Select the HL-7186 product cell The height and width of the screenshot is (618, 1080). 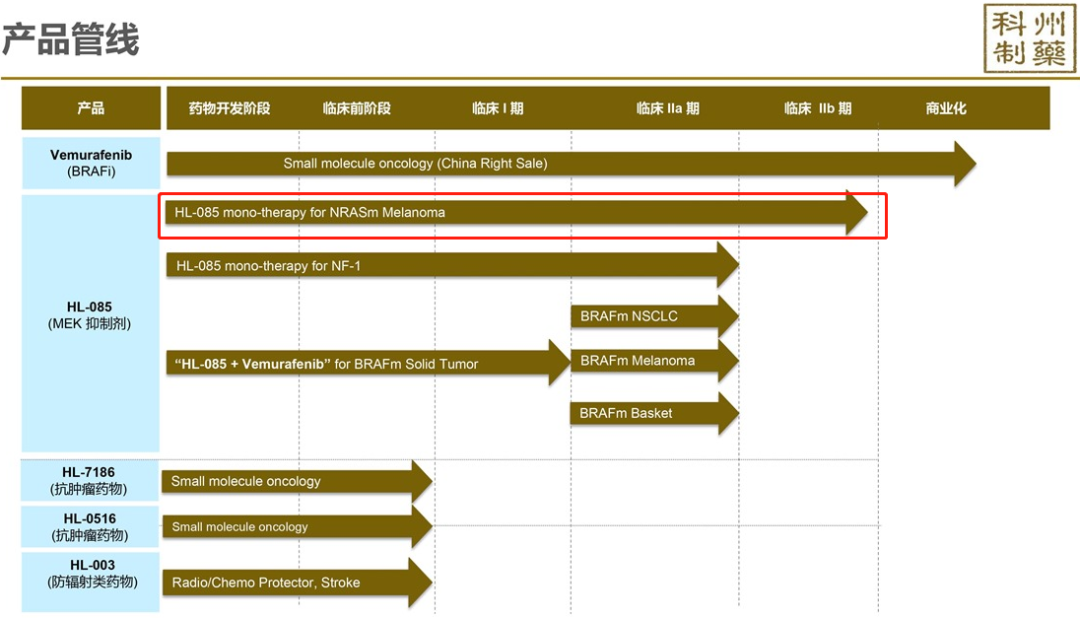coord(90,480)
